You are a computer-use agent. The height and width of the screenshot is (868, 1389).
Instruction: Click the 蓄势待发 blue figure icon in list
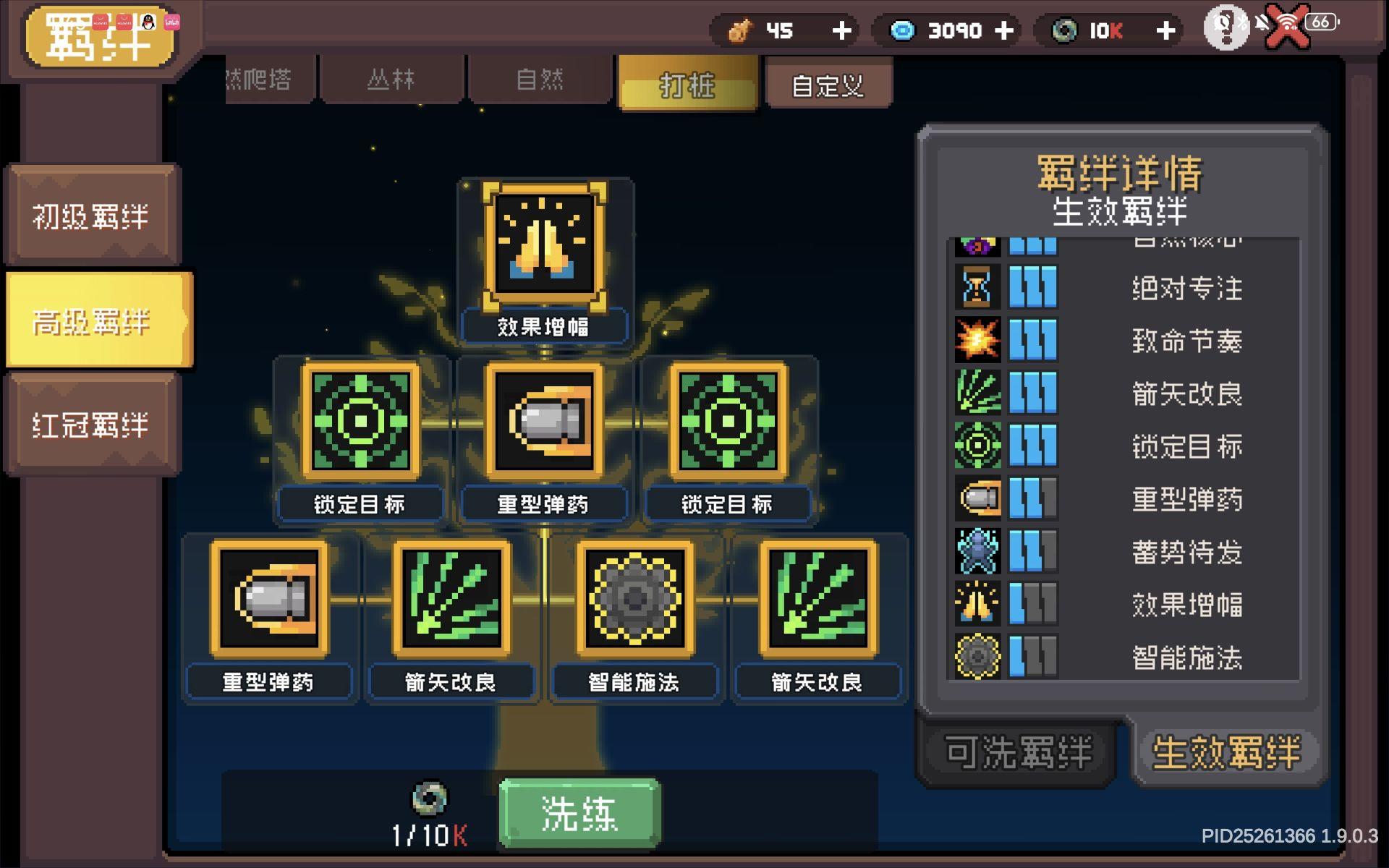[977, 551]
